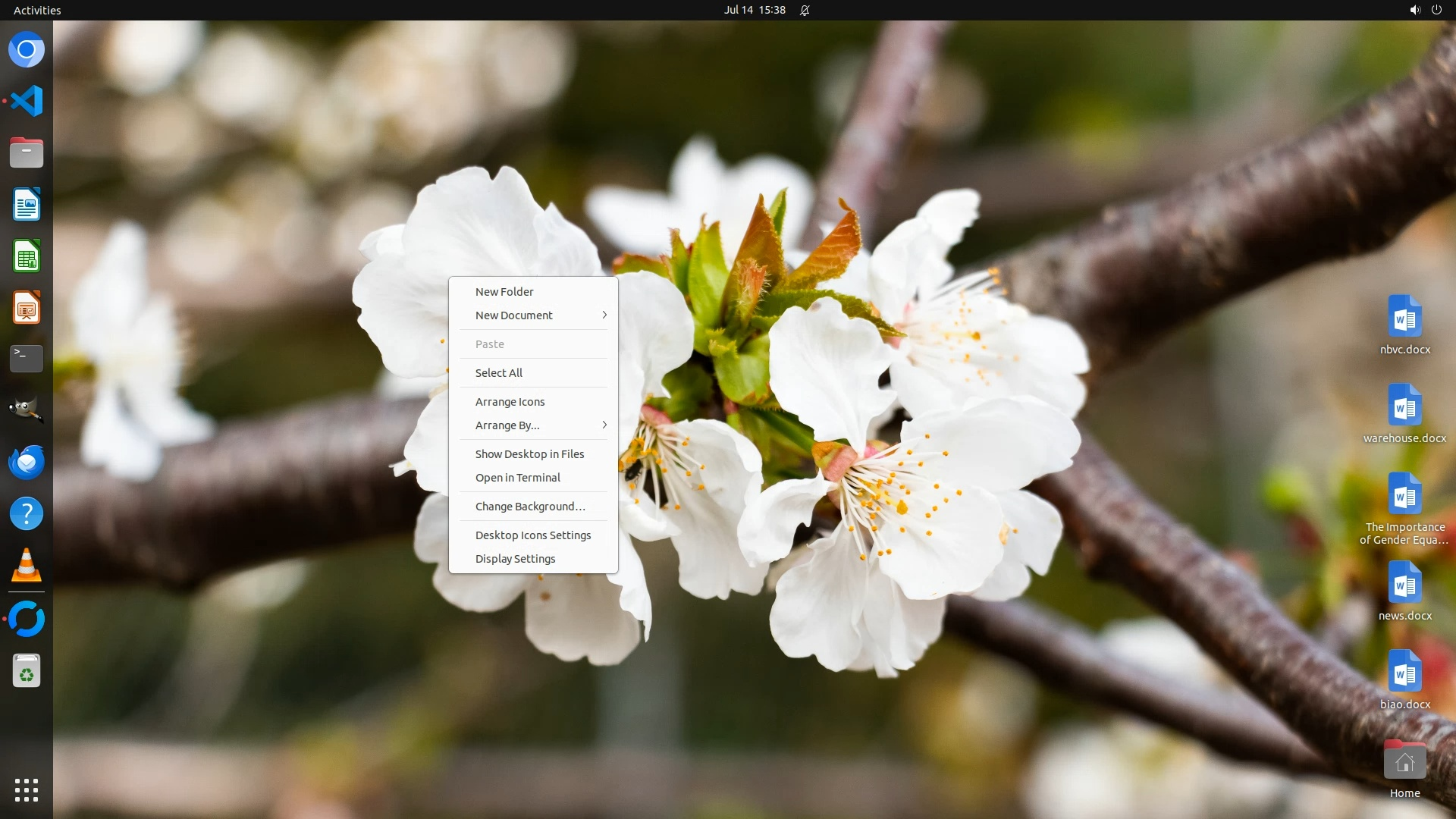Open Visual Studio Code from dock

tap(27, 101)
